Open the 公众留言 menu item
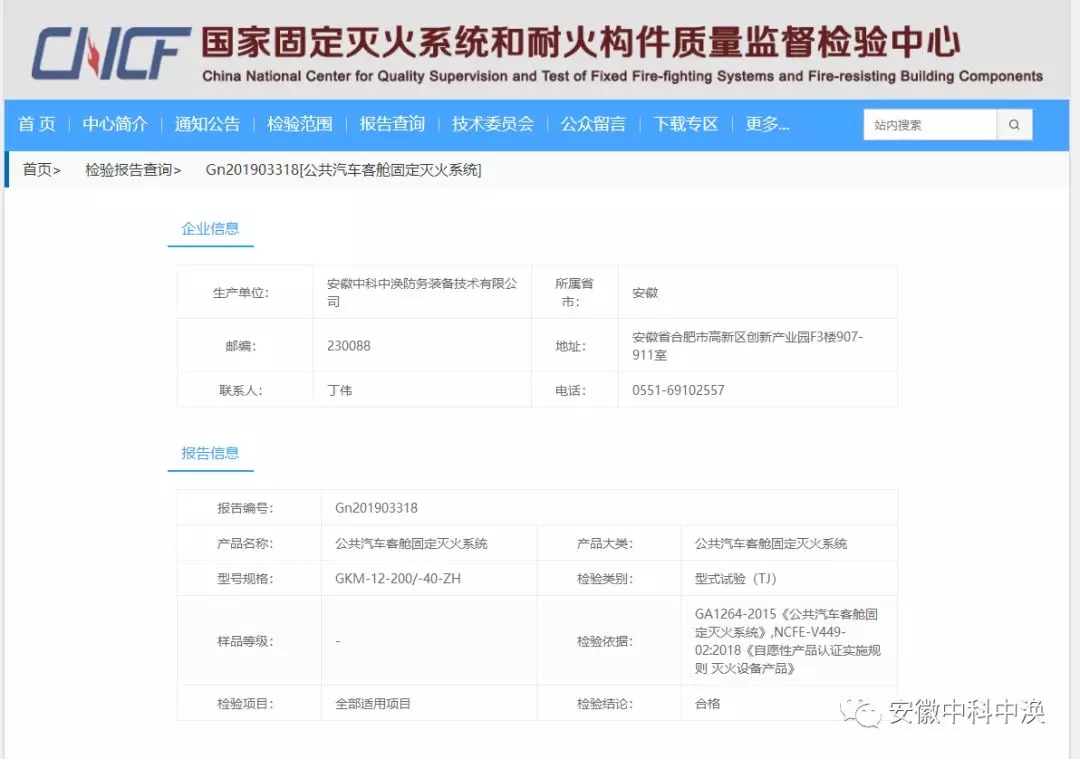The width and height of the screenshot is (1080, 759). point(593,124)
